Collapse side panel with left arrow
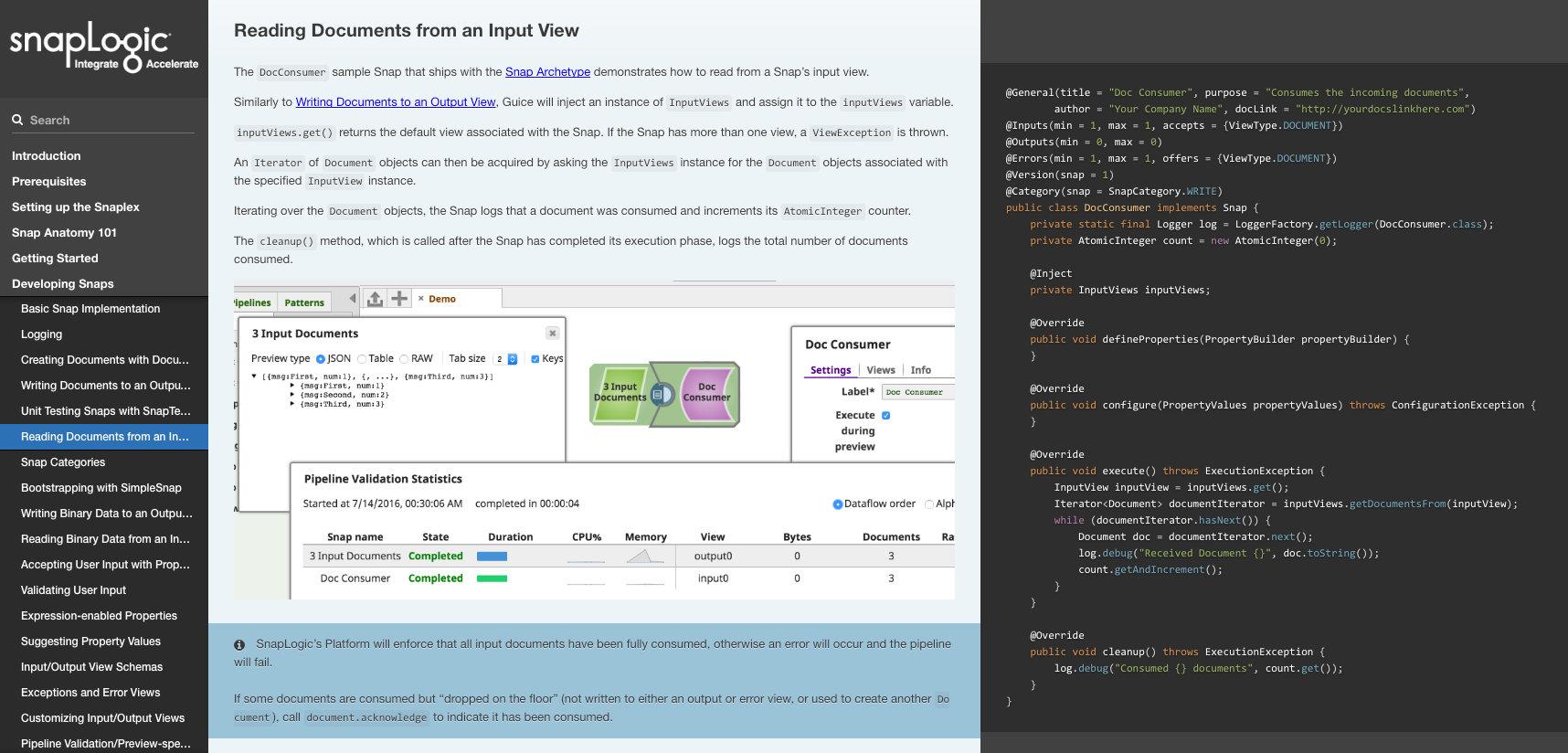The width and height of the screenshot is (1568, 753). pyautogui.click(x=353, y=299)
